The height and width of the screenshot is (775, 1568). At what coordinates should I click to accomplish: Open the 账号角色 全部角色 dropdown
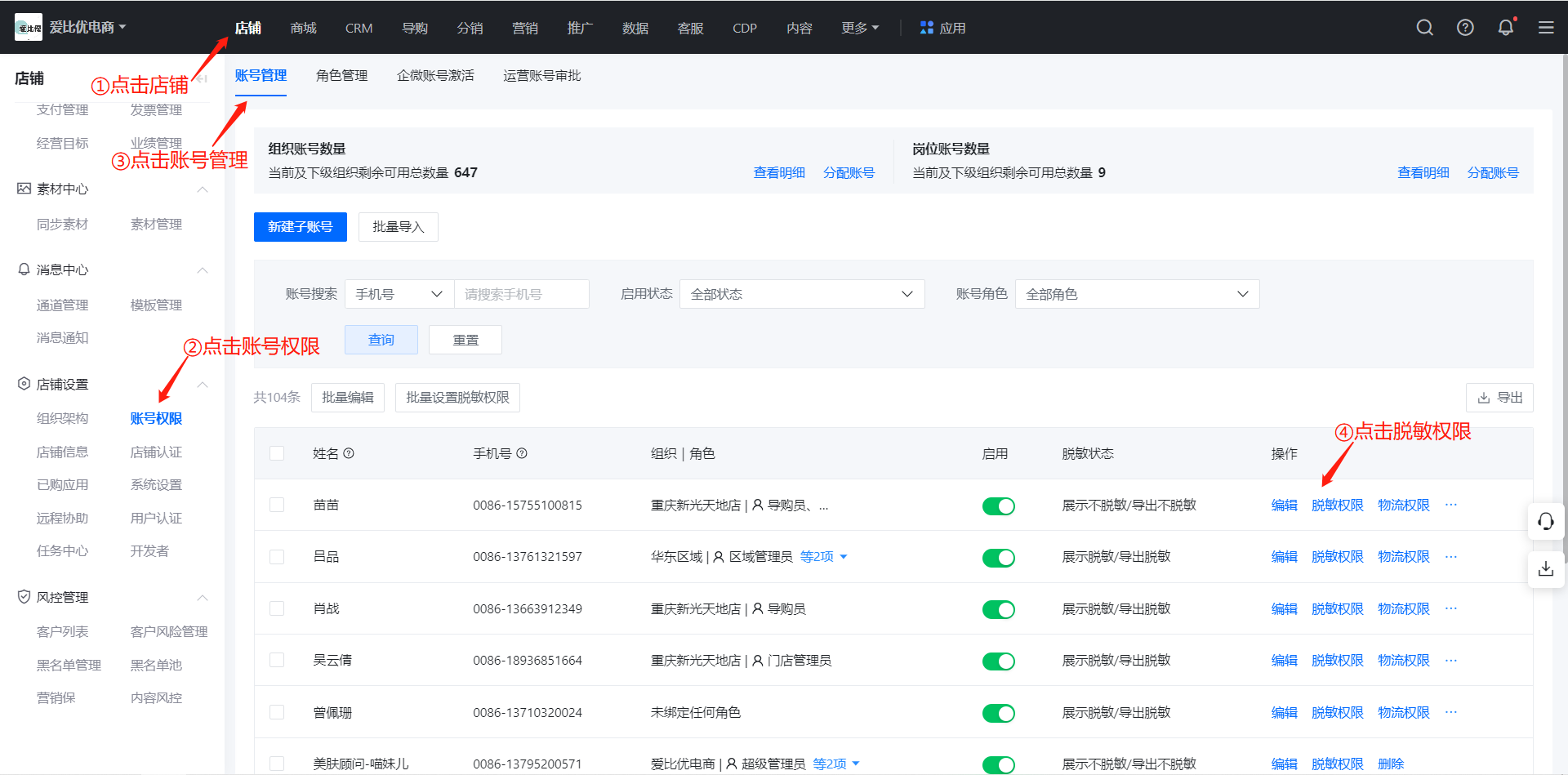[1137, 294]
